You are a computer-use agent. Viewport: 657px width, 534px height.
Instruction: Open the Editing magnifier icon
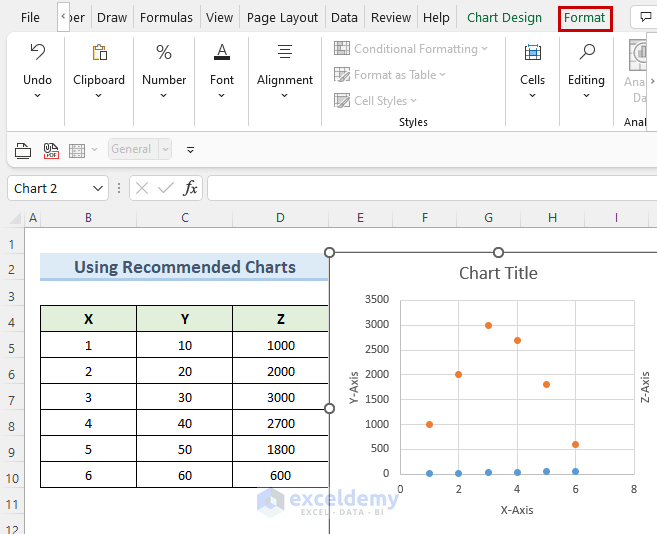click(587, 52)
